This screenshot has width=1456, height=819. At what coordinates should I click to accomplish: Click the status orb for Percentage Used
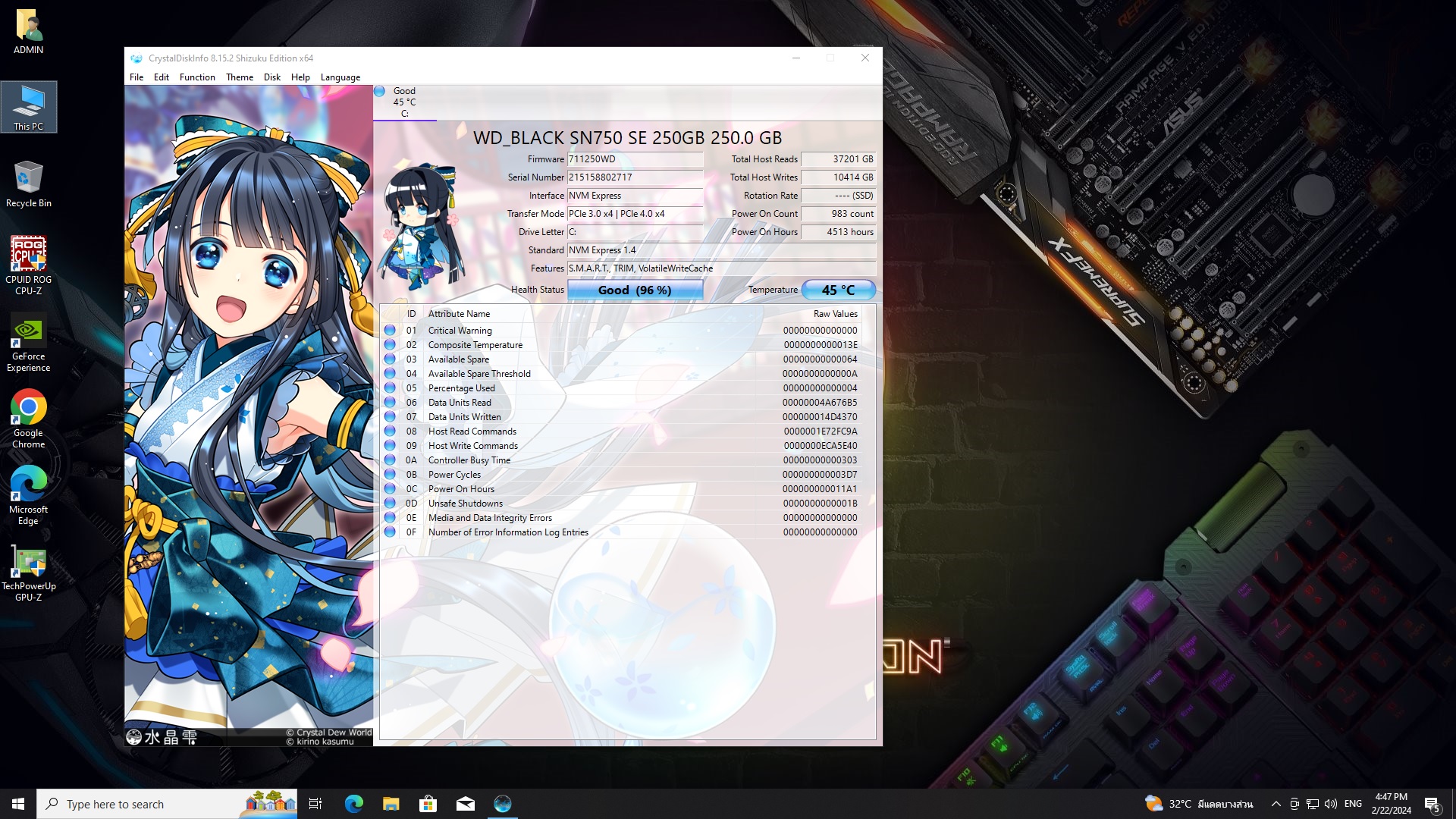pos(390,388)
